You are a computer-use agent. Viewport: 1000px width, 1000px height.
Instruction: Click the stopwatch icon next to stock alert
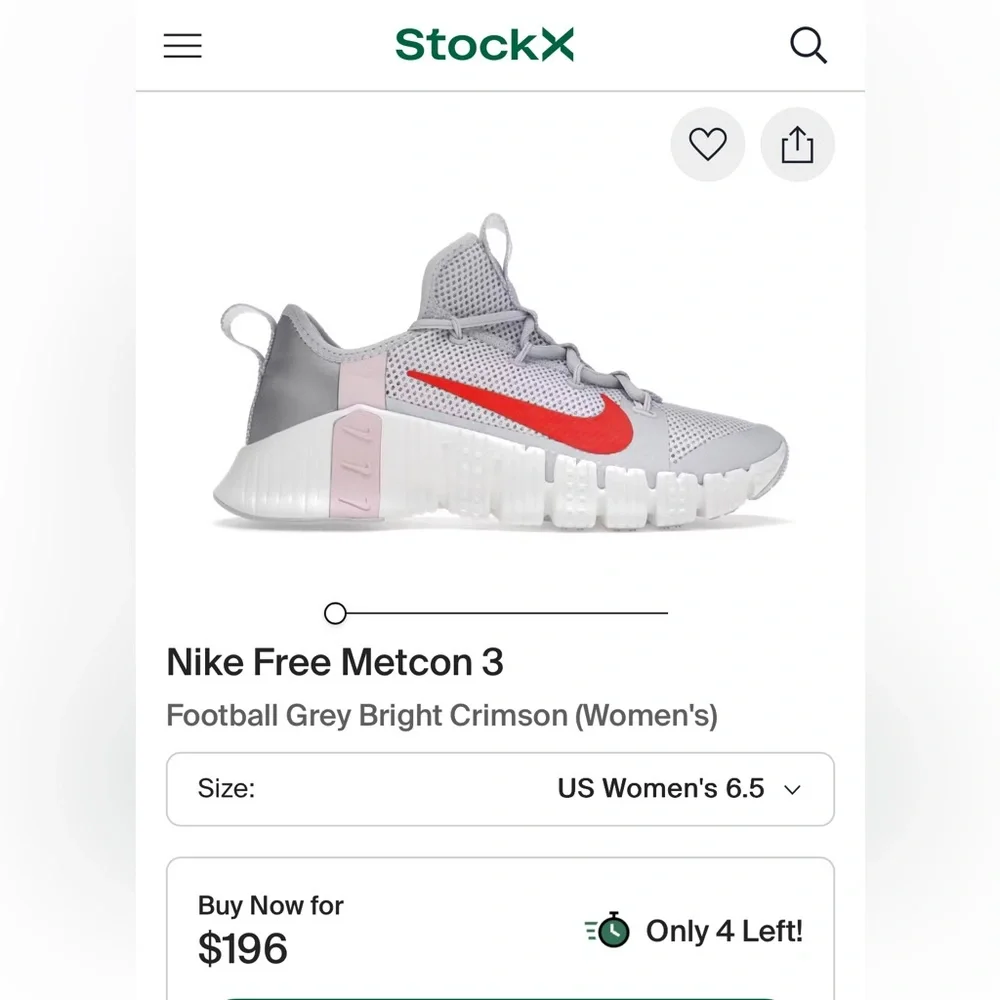(x=608, y=930)
